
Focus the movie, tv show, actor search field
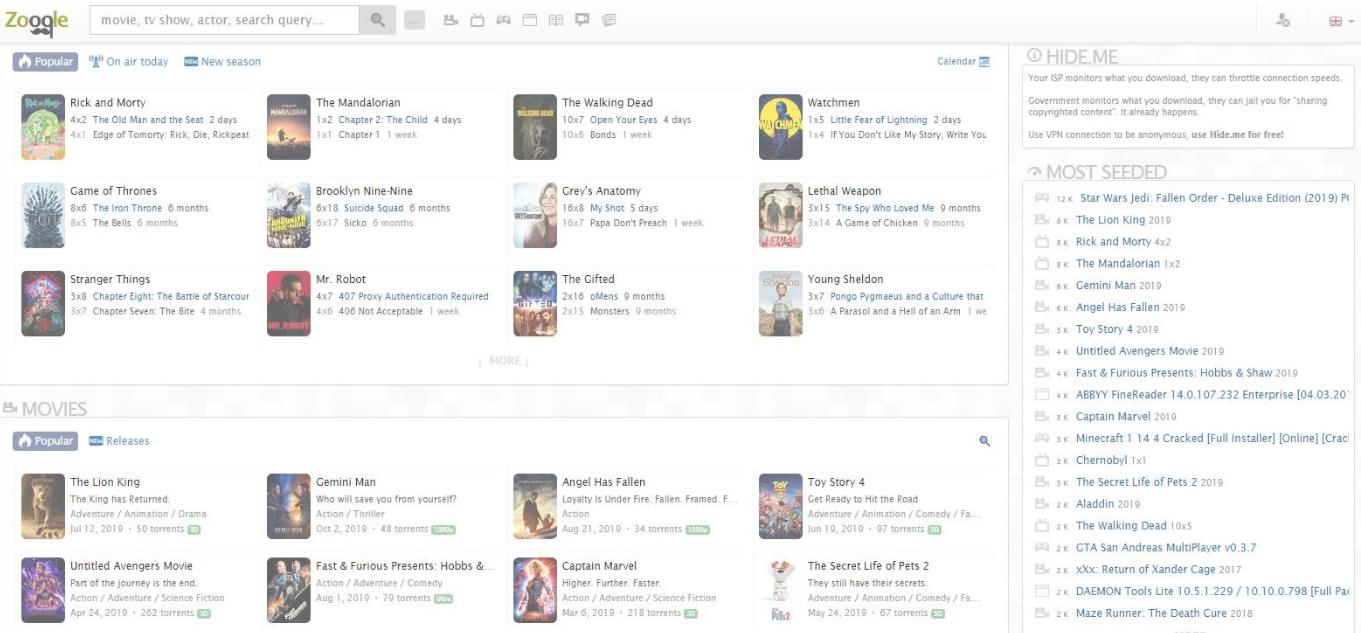pos(224,20)
